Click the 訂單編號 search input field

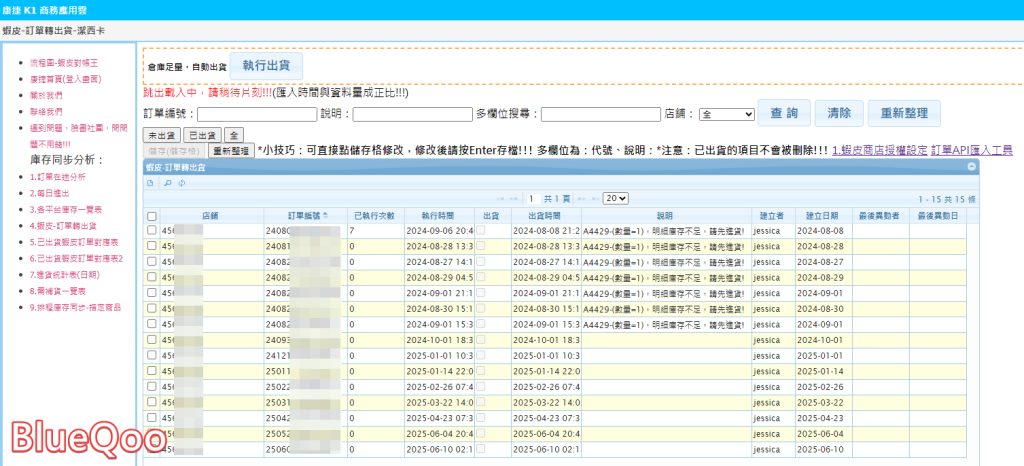pyautogui.click(x=257, y=114)
